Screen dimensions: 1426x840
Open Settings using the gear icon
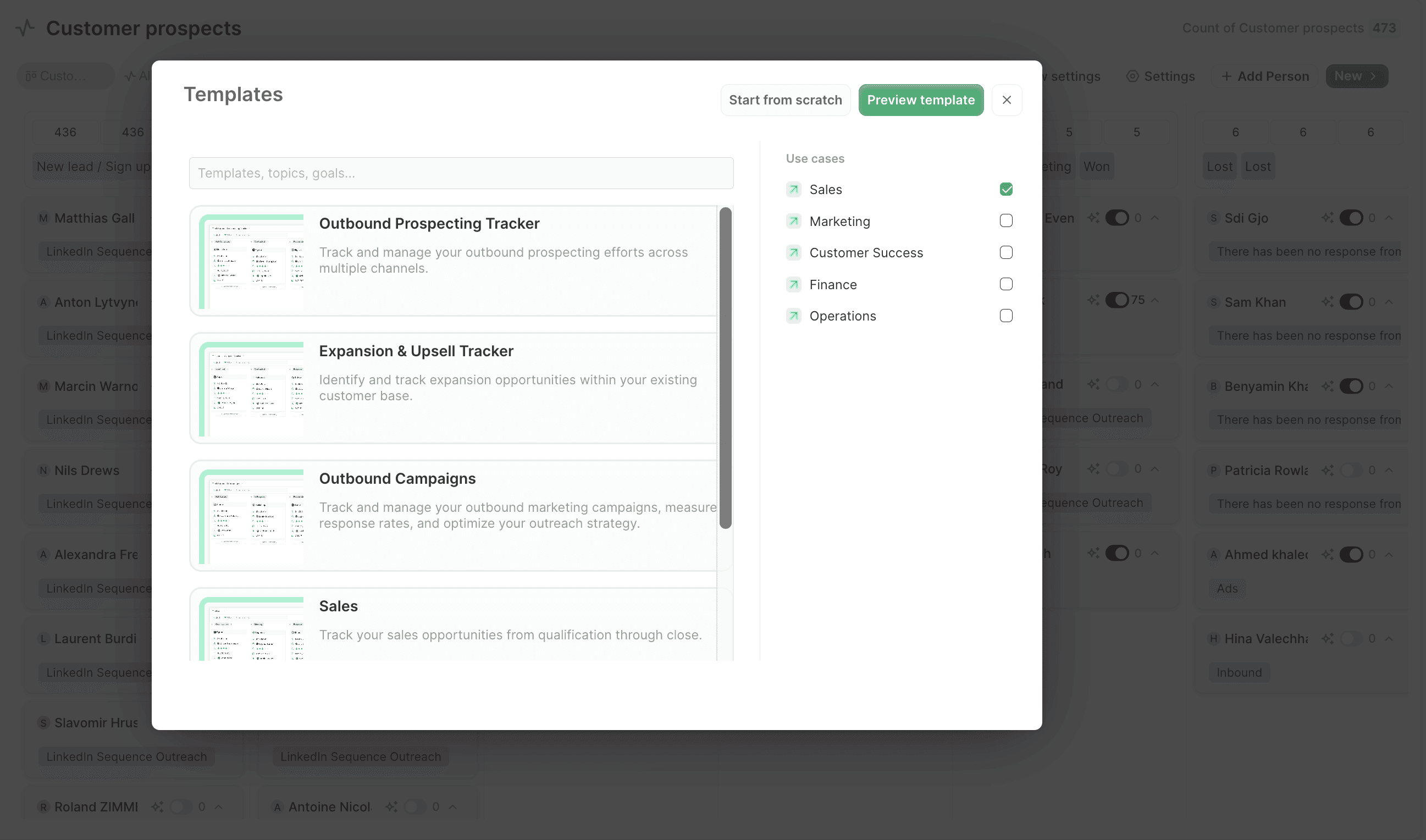click(1132, 76)
